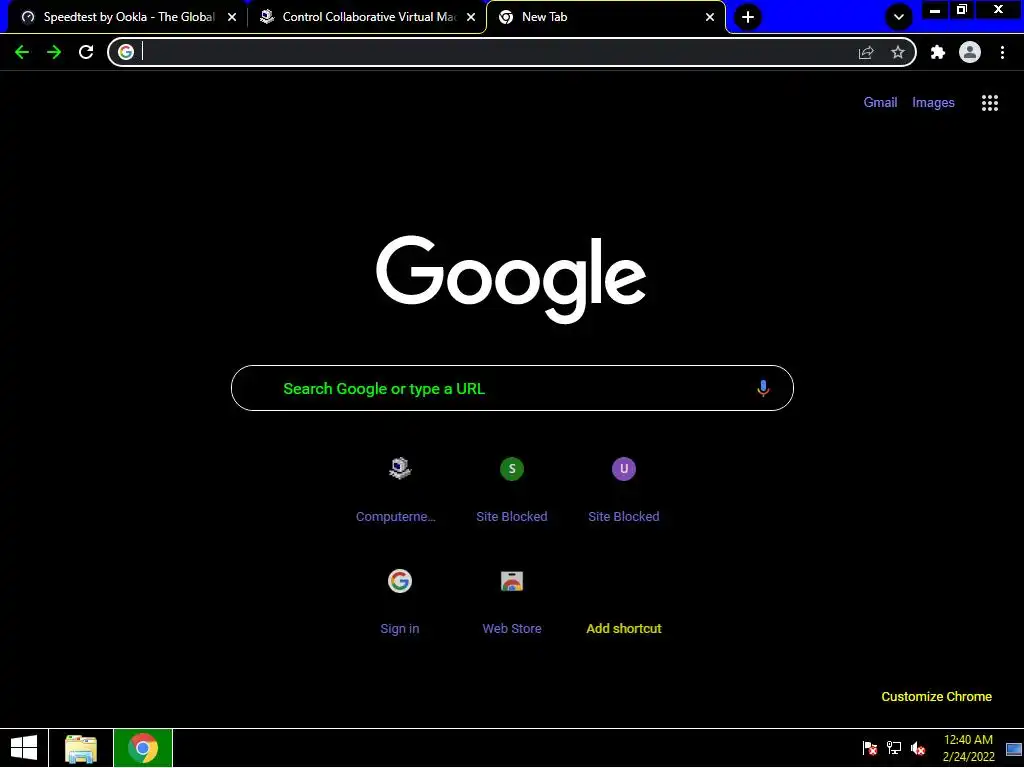Image resolution: width=1024 pixels, height=768 pixels.
Task: Go back using the back arrow
Action: 22,52
